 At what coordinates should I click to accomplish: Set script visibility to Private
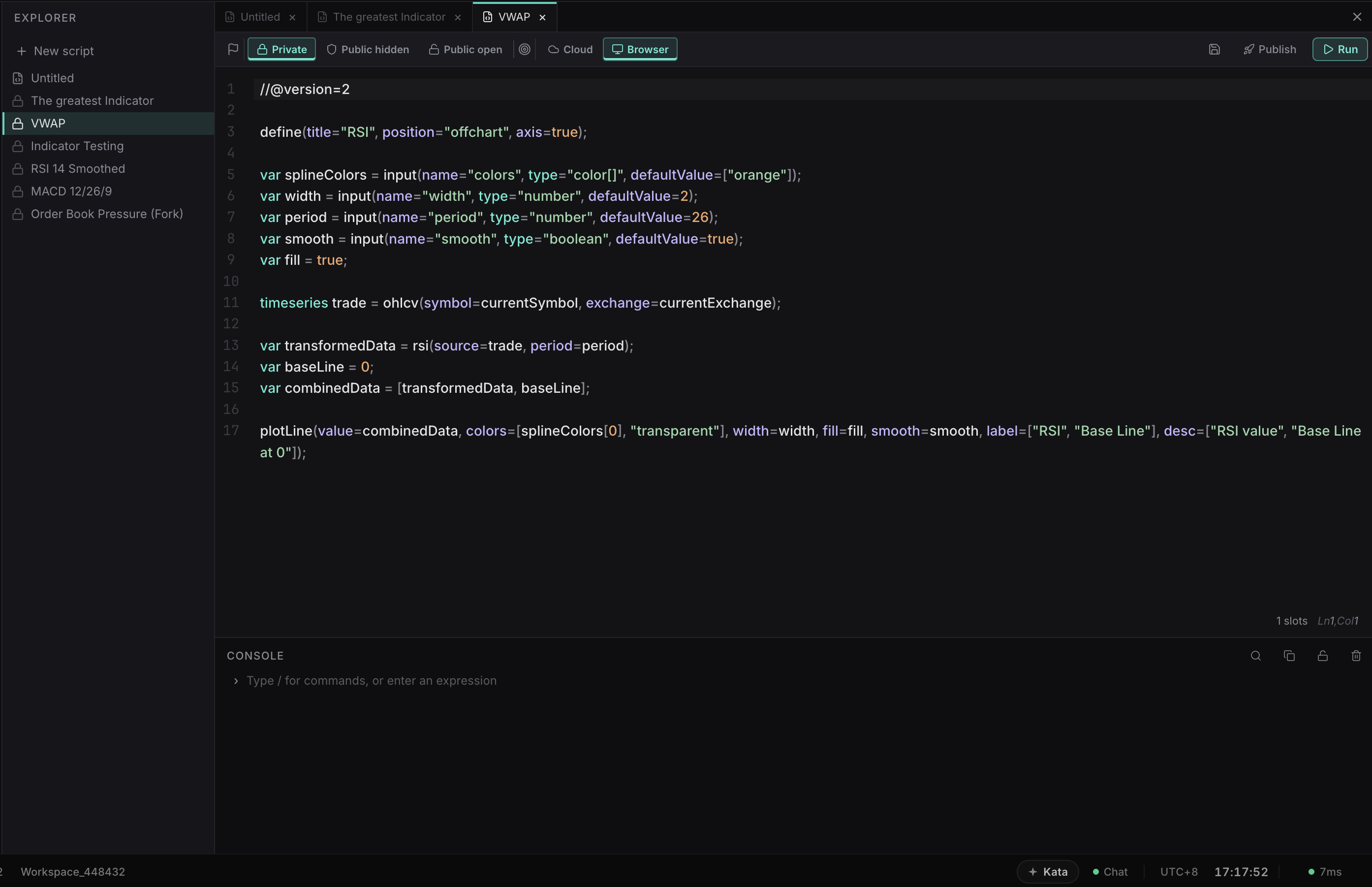281,50
